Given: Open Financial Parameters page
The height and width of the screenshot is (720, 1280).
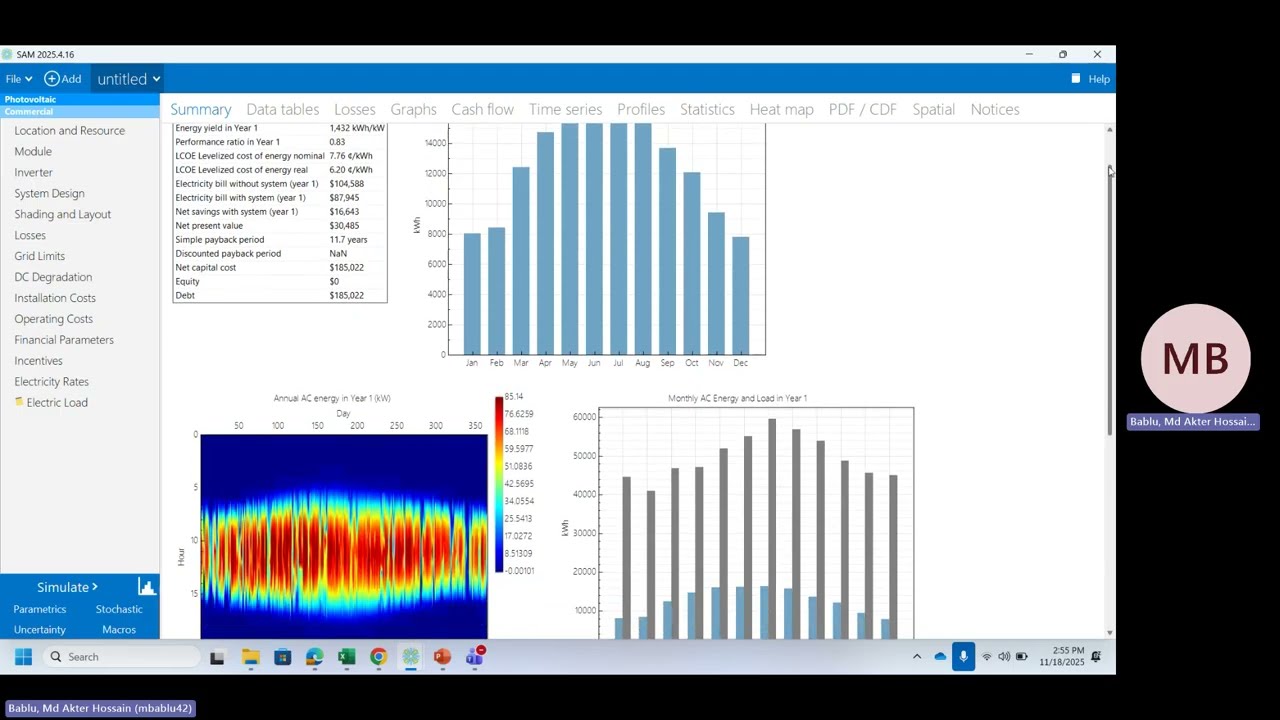Looking at the screenshot, I should pos(64,341).
